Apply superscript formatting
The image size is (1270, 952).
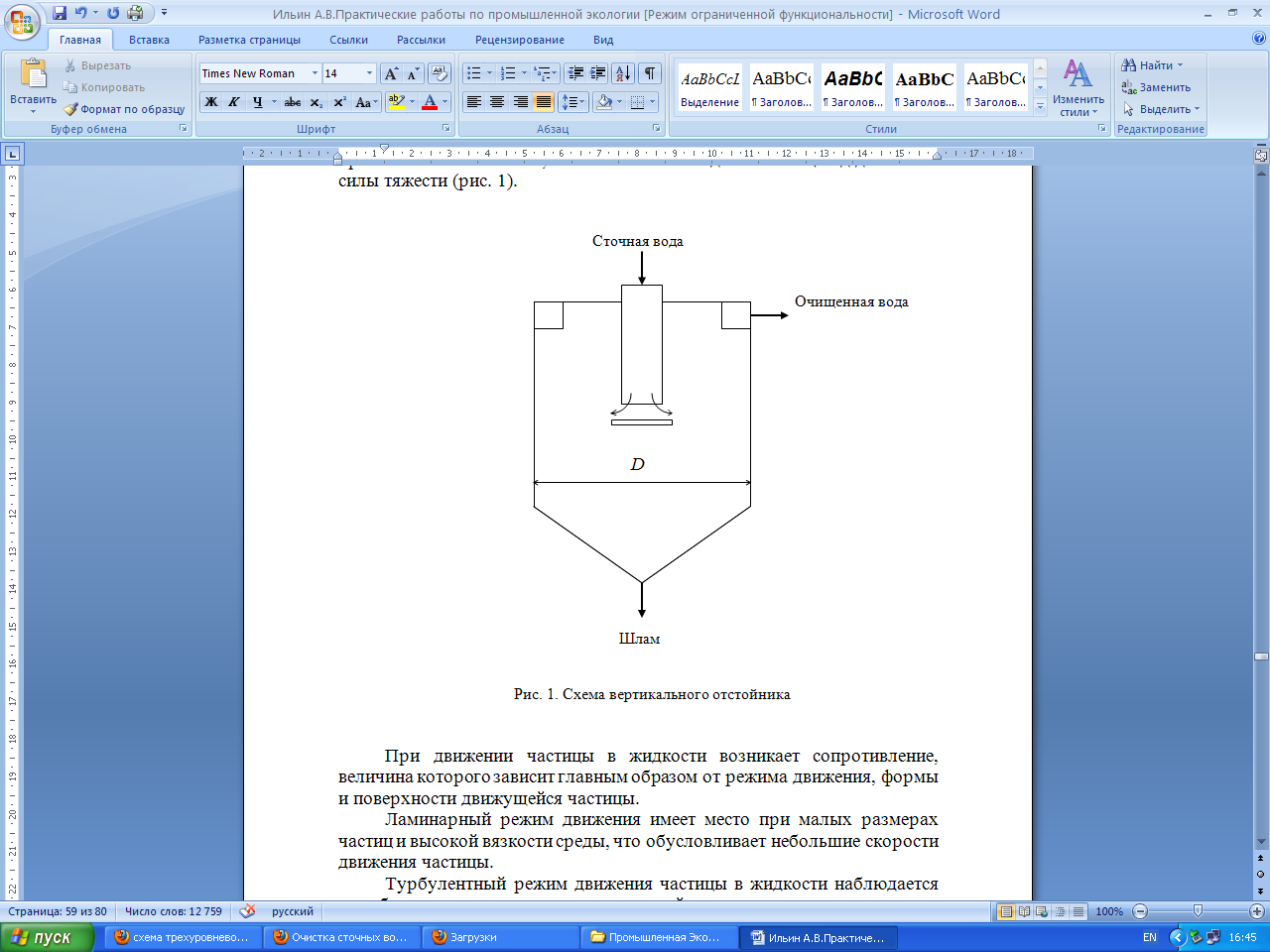tap(339, 102)
